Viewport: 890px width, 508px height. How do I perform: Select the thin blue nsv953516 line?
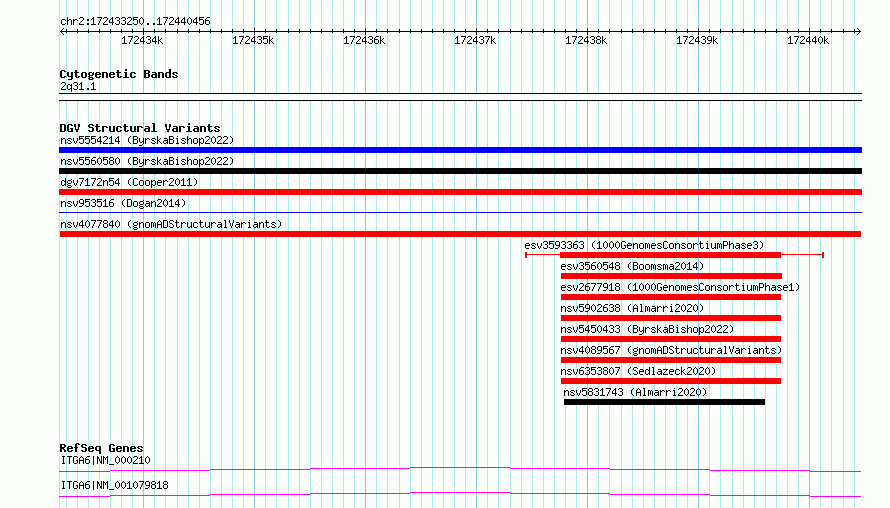(x=460, y=212)
